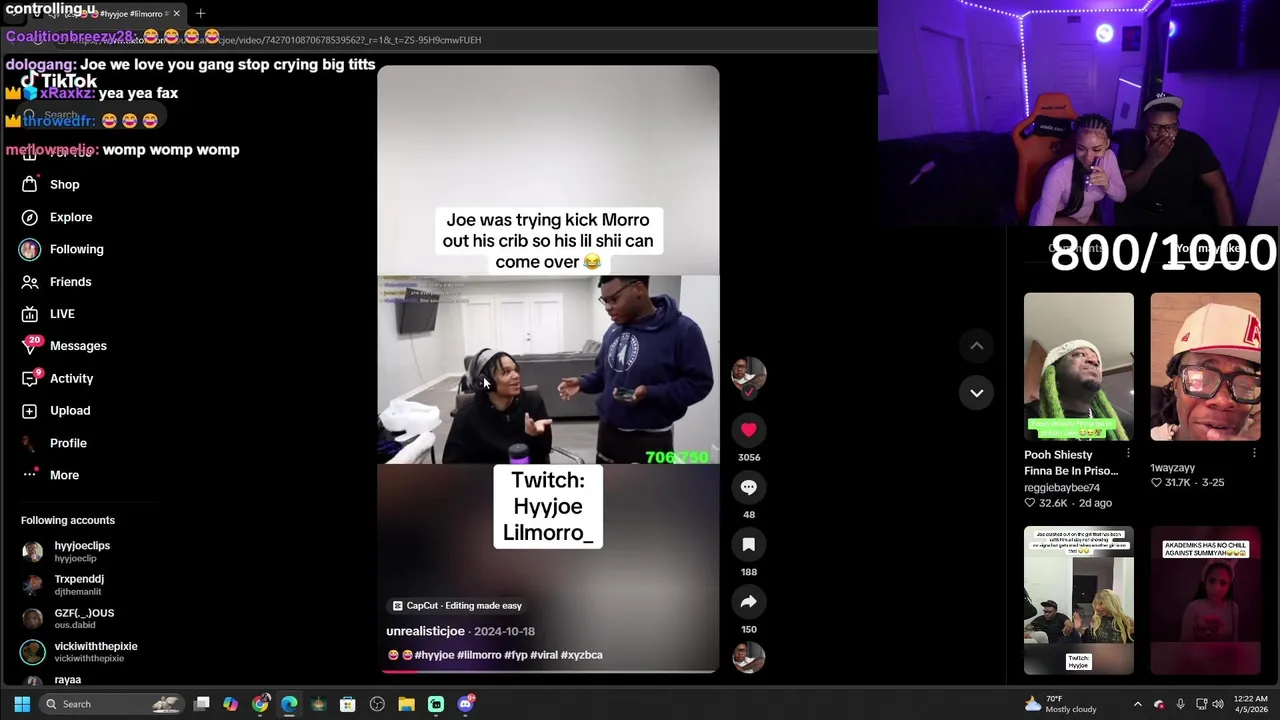This screenshot has height=720, width=1280.
Task: Click the Friends people icon
Action: pyautogui.click(x=30, y=282)
